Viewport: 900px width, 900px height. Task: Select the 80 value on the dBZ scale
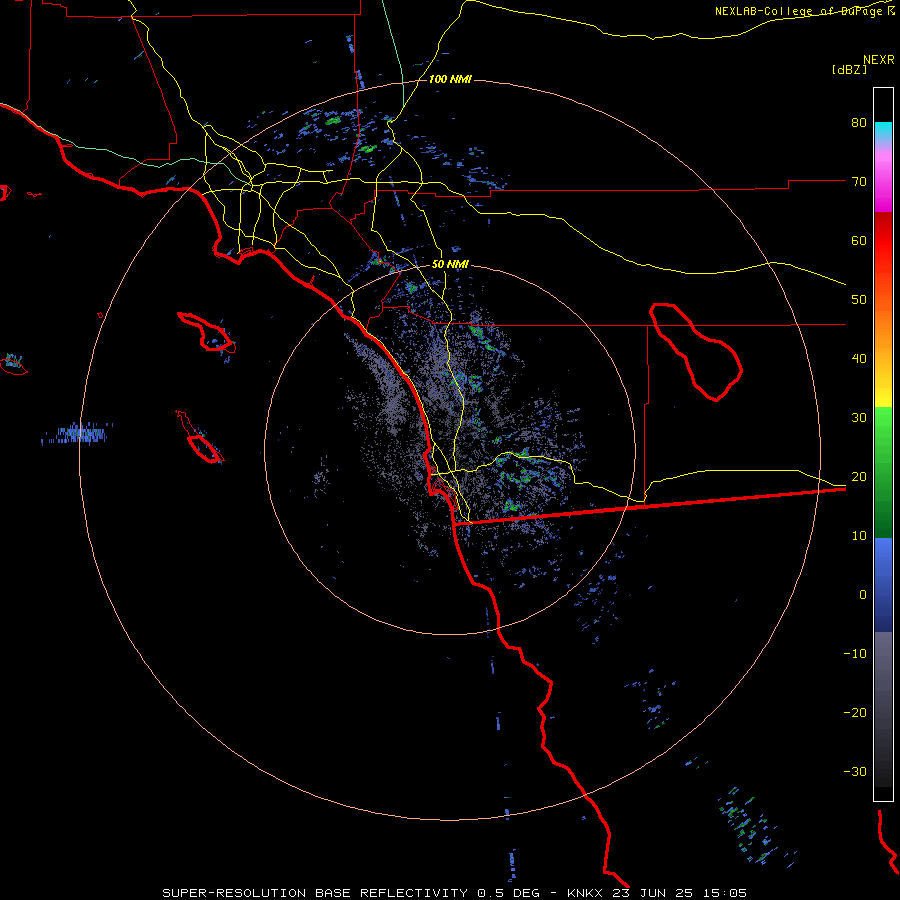coord(859,123)
